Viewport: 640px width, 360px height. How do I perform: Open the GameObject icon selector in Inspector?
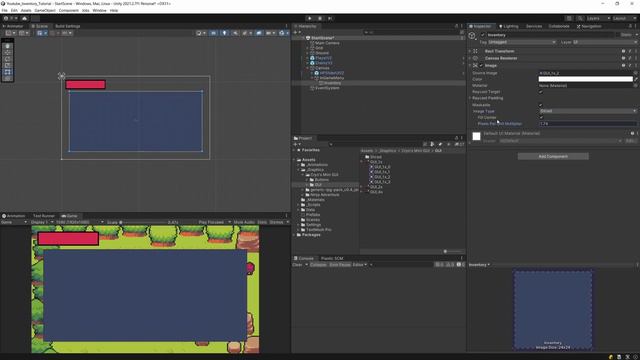472,36
